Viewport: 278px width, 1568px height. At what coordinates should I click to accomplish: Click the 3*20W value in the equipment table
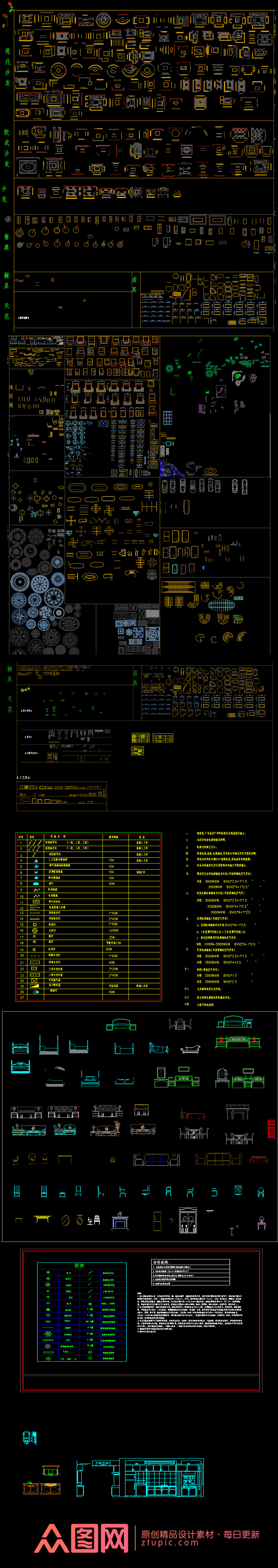[x=113, y=968]
